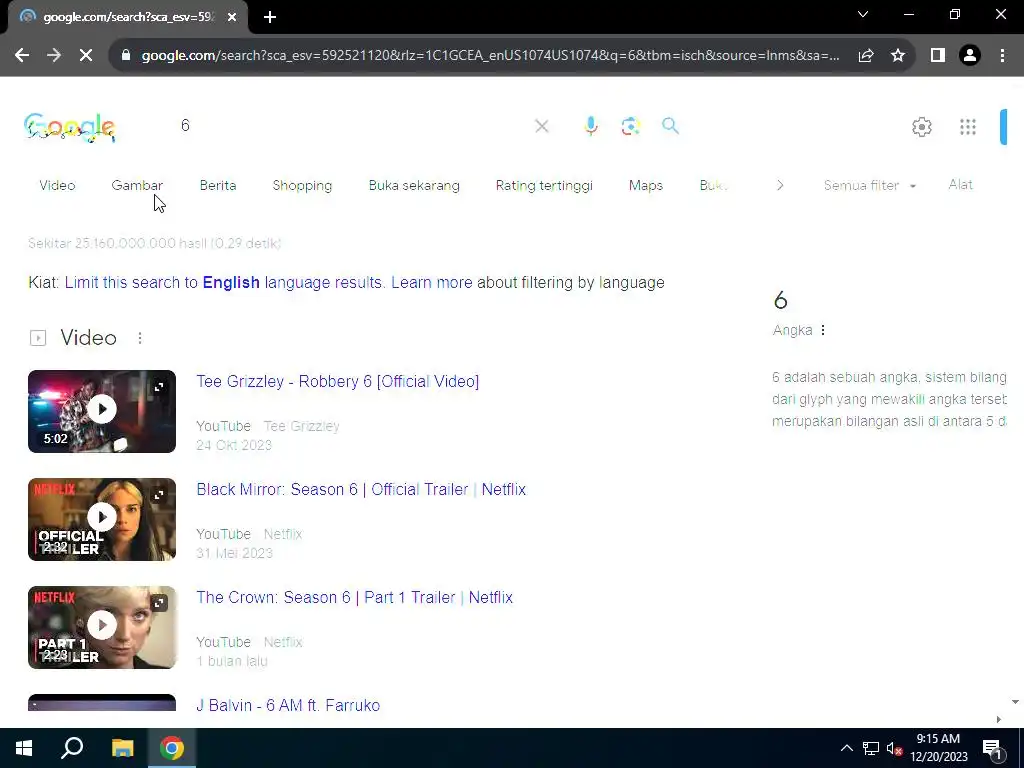Limit search to English results link
The image size is (1024, 768).
pos(225,283)
